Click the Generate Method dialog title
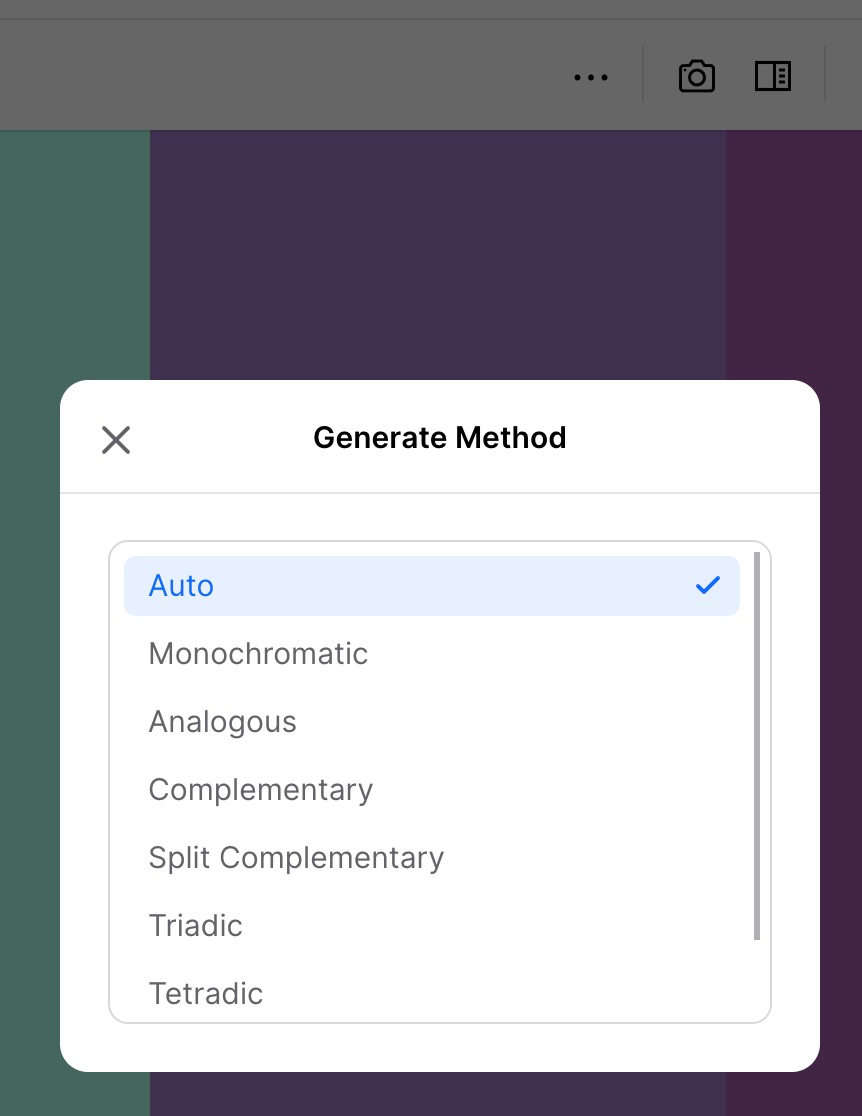 440,438
